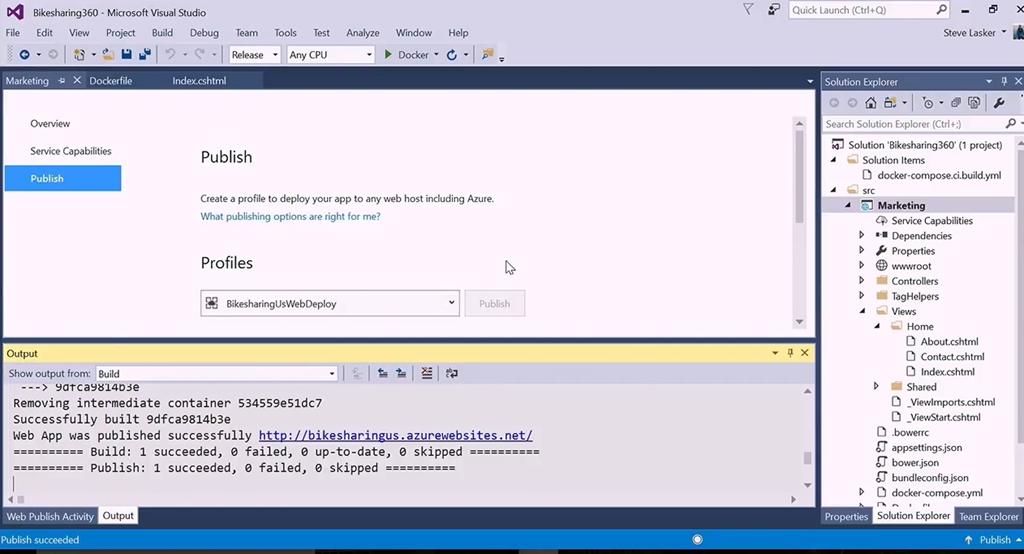Toggle pin on the Output panel
Screen dimensions: 1024x554
click(790, 353)
